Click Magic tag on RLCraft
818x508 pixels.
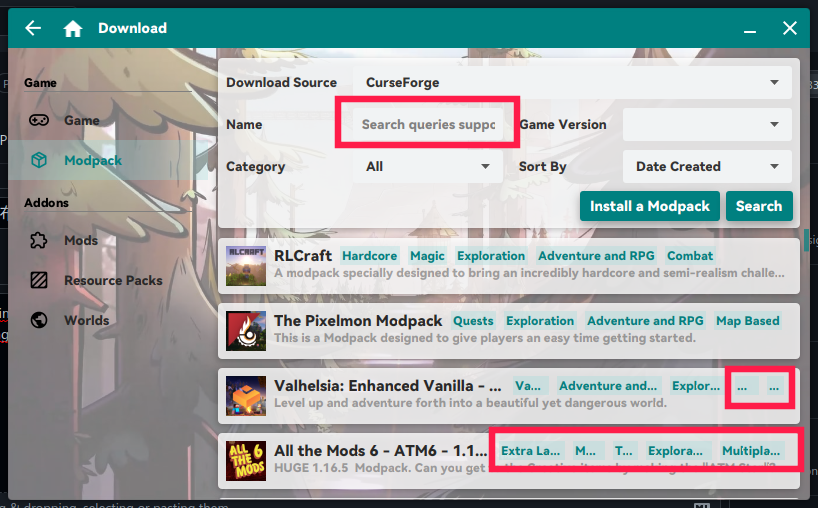(x=427, y=256)
